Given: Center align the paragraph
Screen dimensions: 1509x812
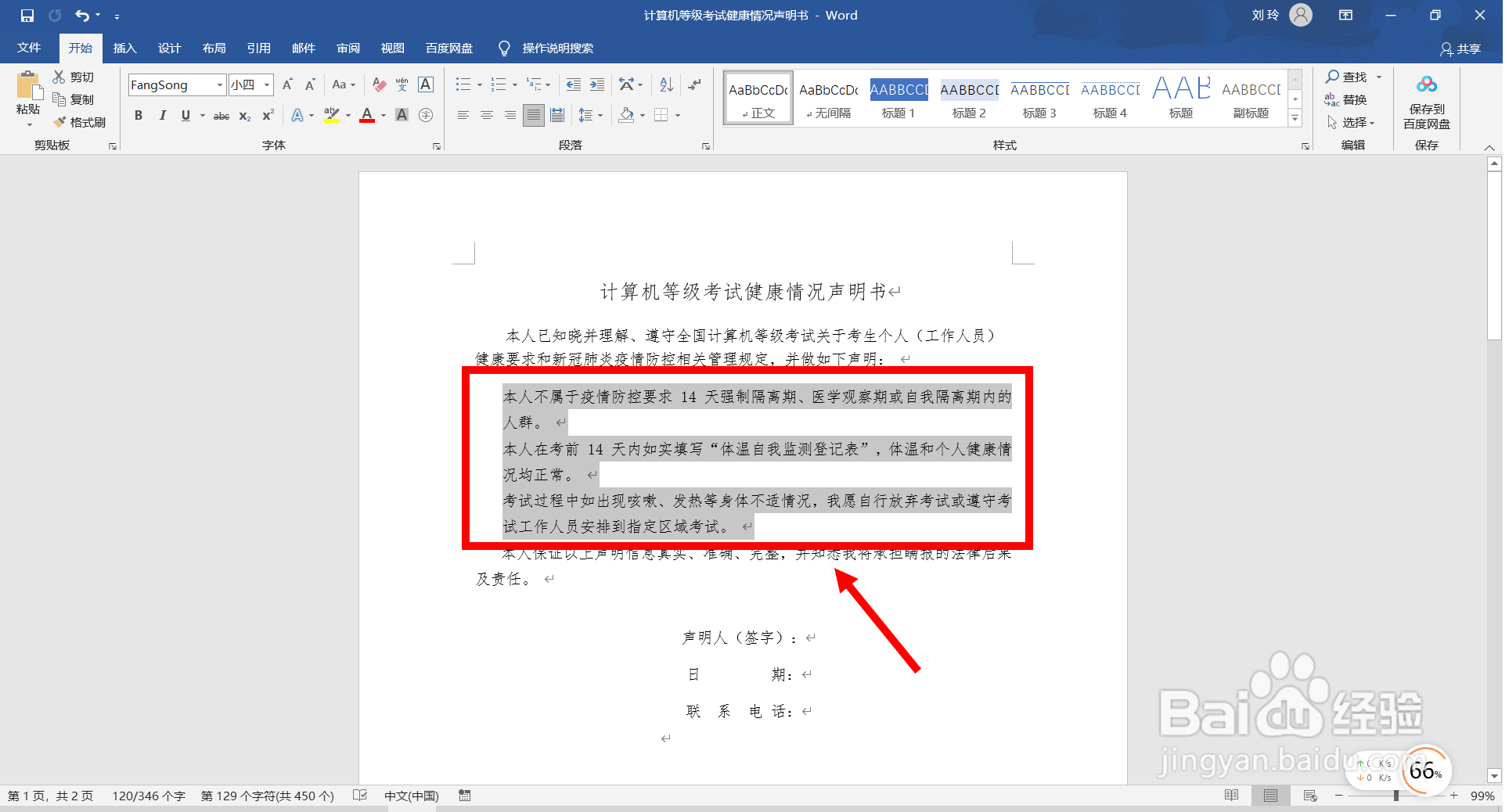Looking at the screenshot, I should 486,116.
